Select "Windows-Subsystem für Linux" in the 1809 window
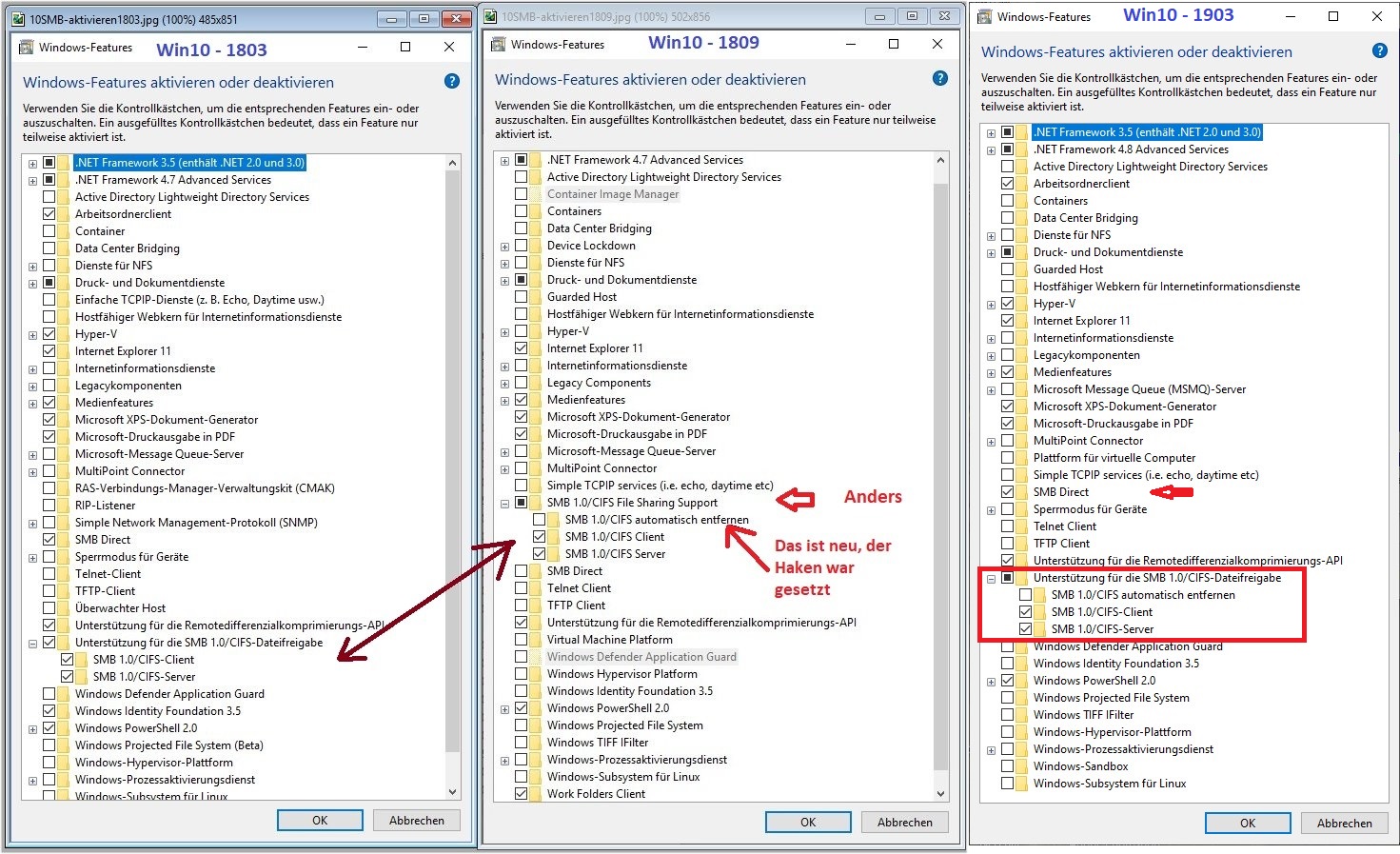 point(623,777)
